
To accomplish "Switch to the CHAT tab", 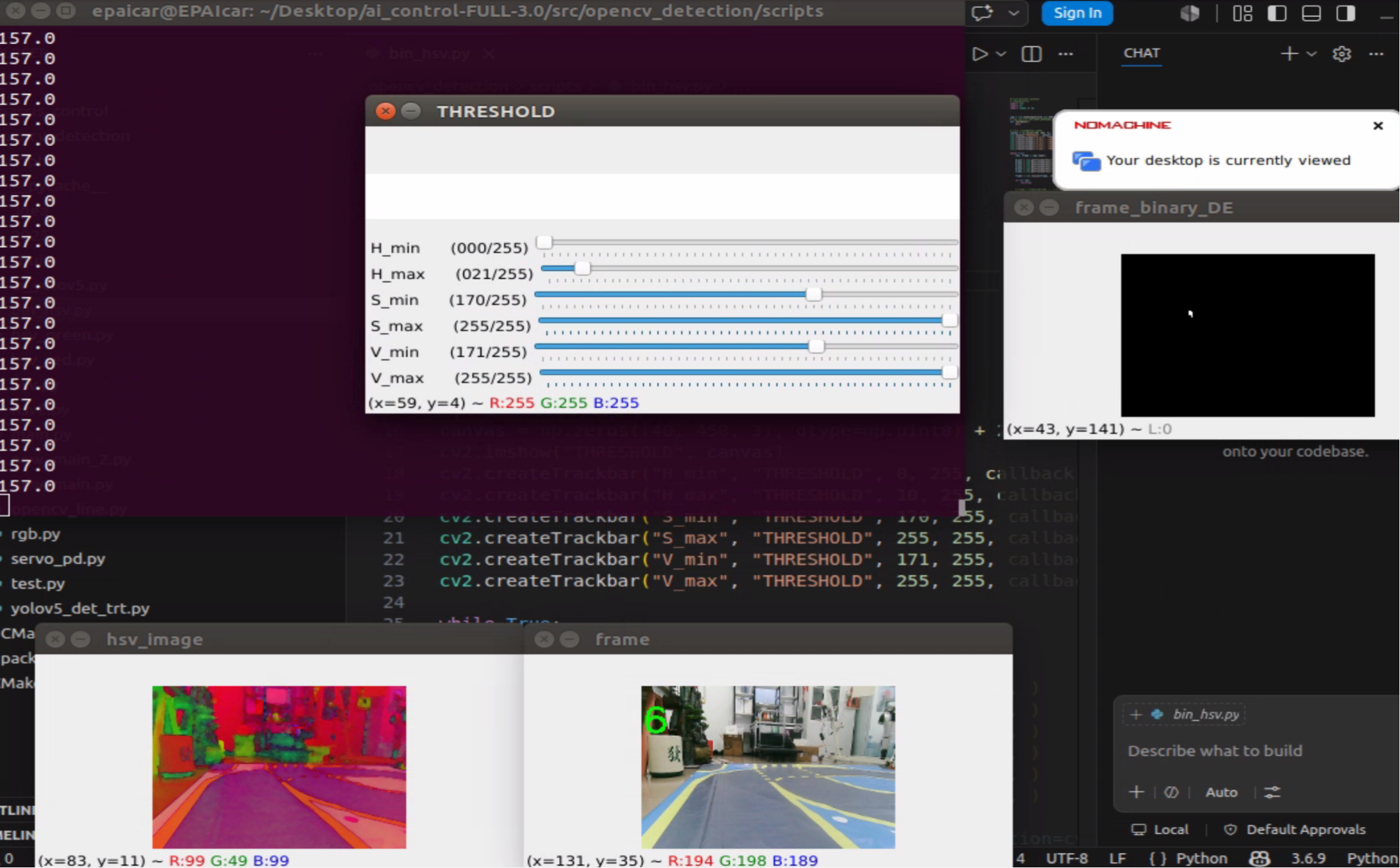I will click(x=1141, y=53).
